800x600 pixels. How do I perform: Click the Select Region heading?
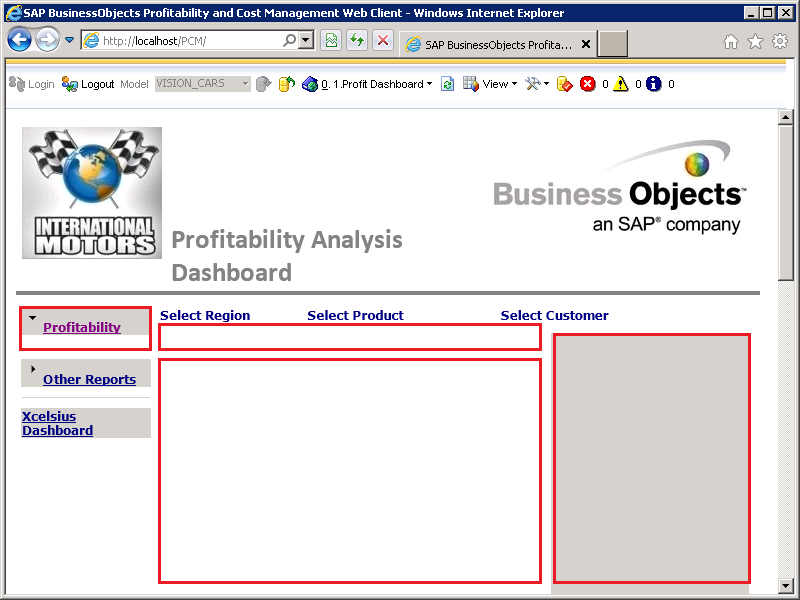point(205,316)
